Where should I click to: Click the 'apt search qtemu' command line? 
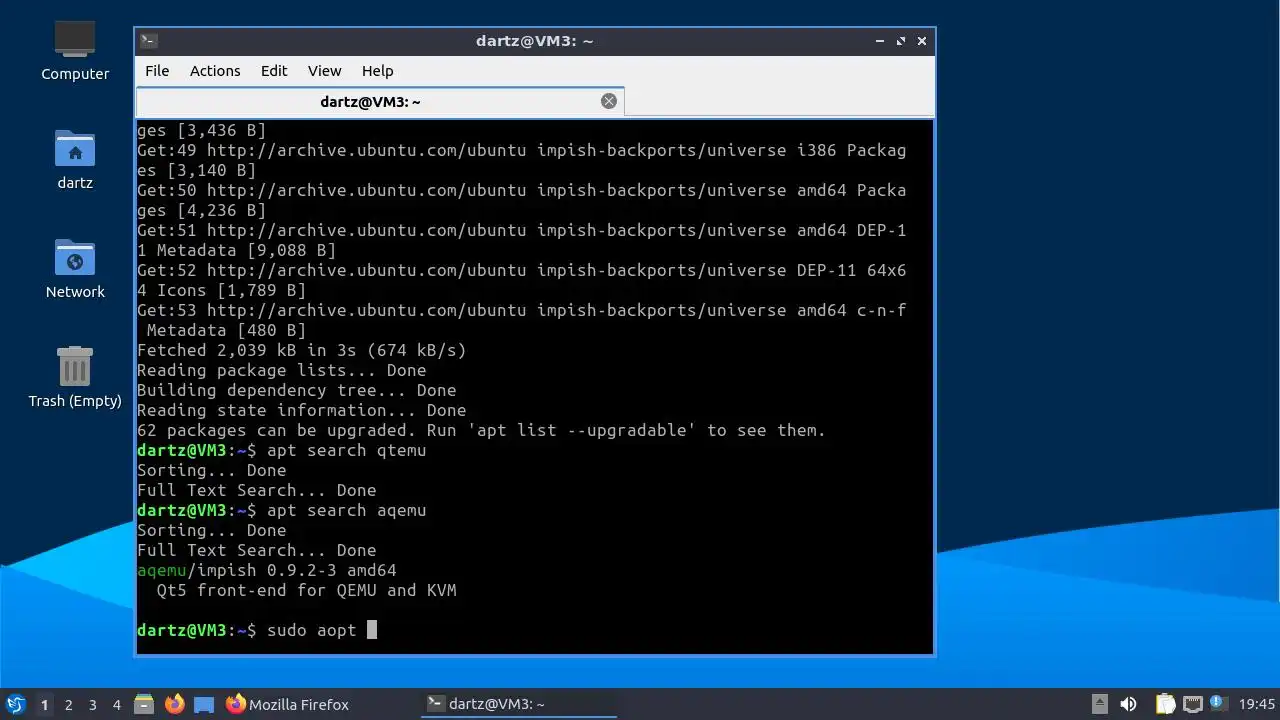point(282,450)
